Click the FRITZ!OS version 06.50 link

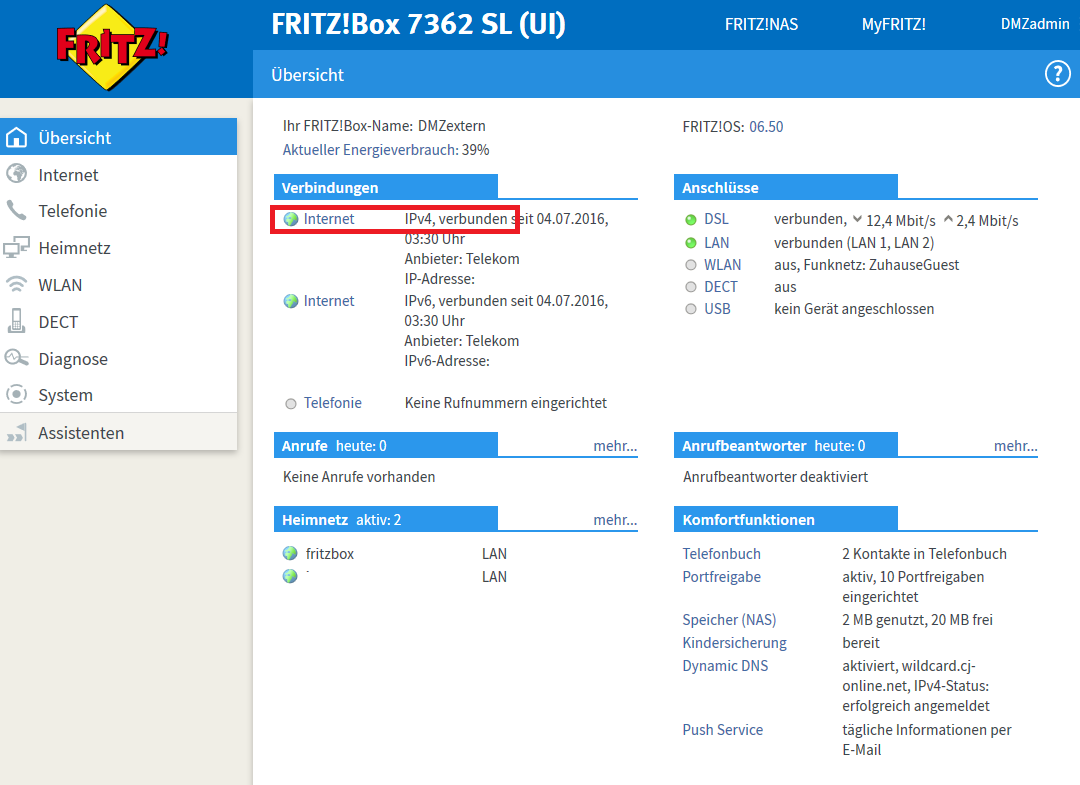(766, 127)
